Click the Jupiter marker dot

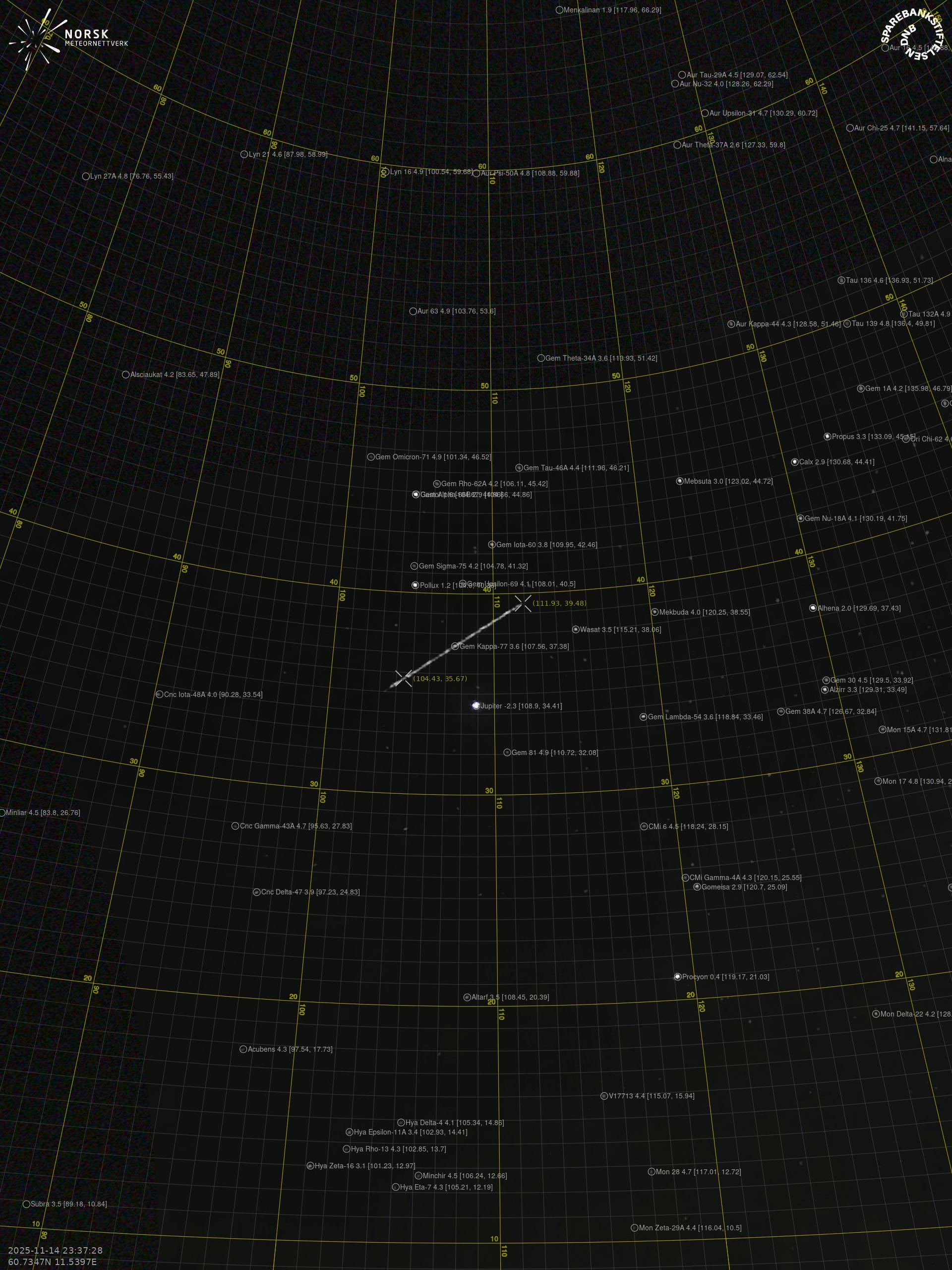(476, 705)
